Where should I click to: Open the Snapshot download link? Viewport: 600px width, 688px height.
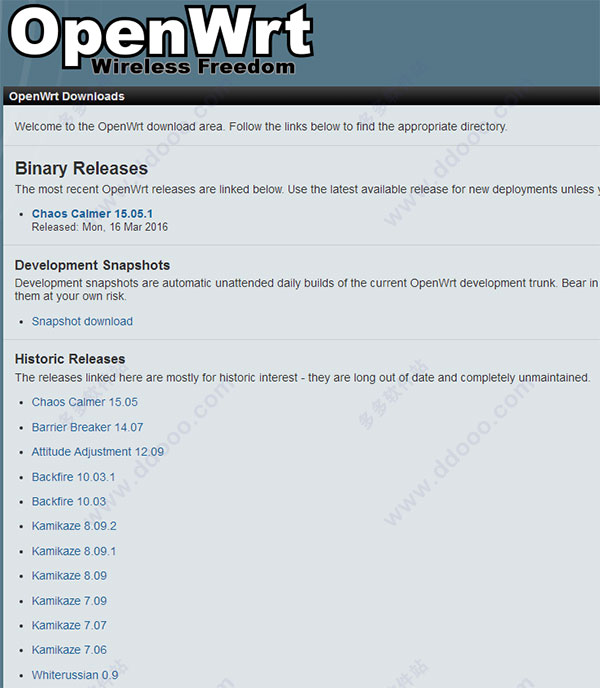coord(82,321)
